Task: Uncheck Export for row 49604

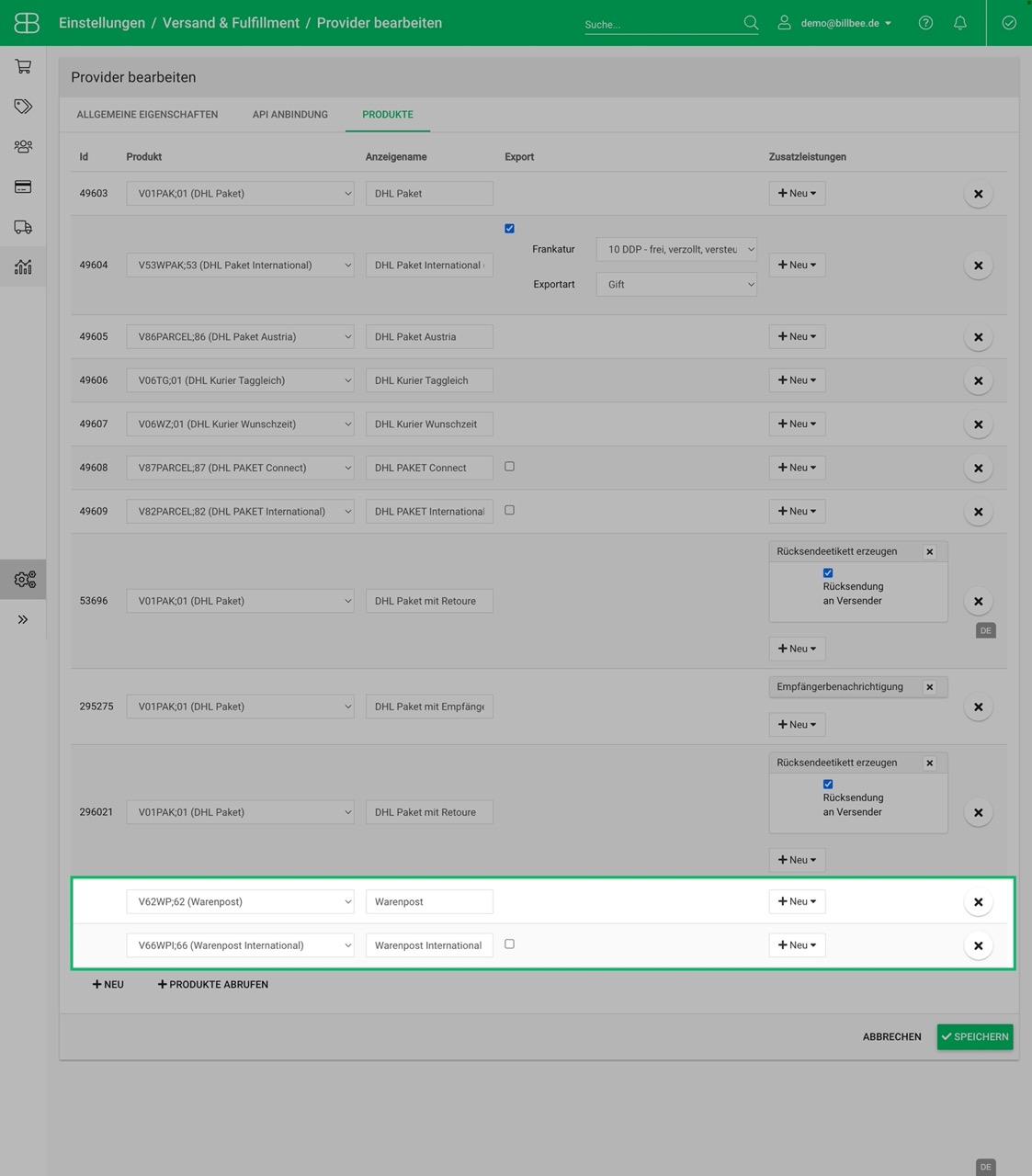Action: pos(509,229)
